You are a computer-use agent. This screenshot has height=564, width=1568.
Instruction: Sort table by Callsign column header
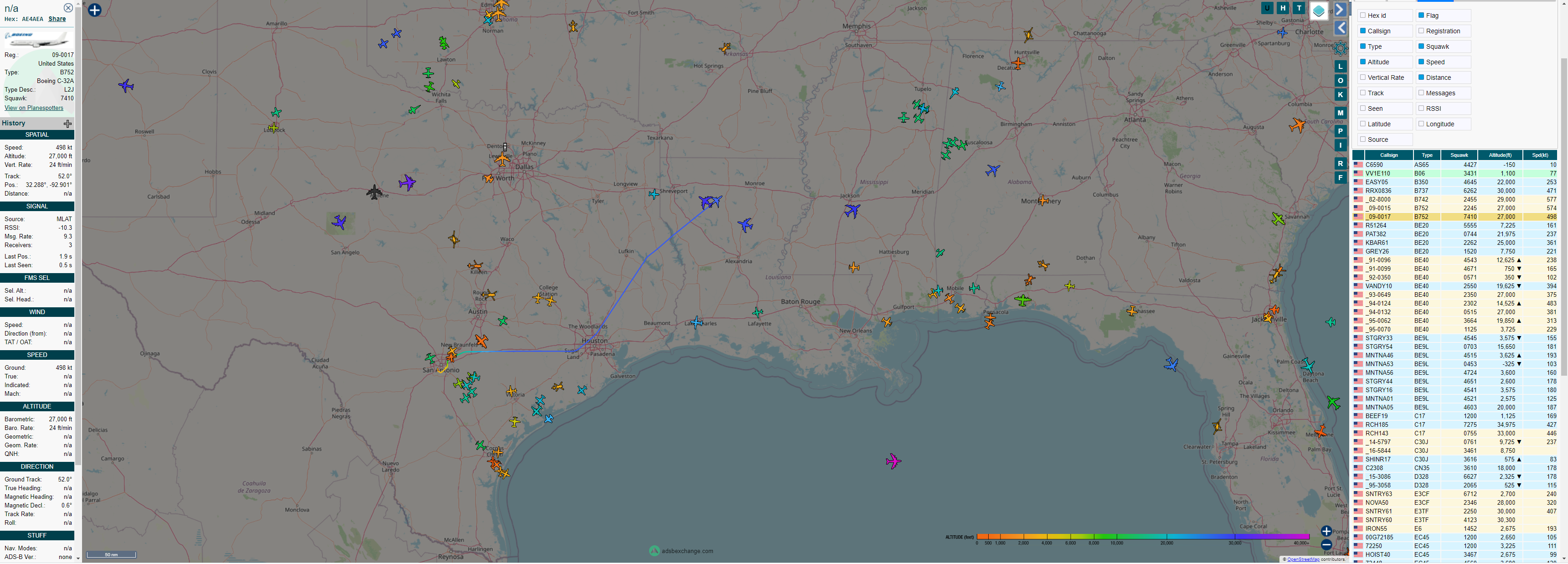pos(1388,155)
